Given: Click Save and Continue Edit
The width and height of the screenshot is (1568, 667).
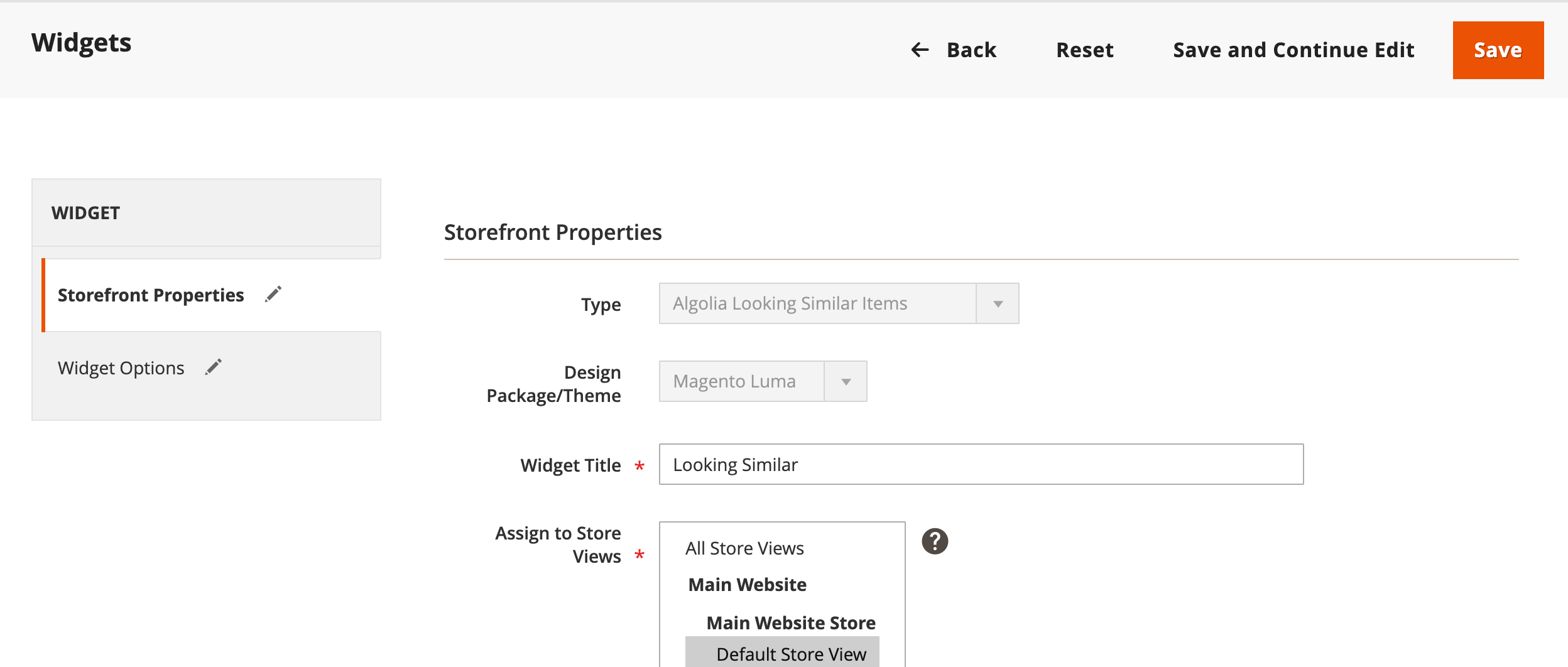Looking at the screenshot, I should click(1293, 50).
